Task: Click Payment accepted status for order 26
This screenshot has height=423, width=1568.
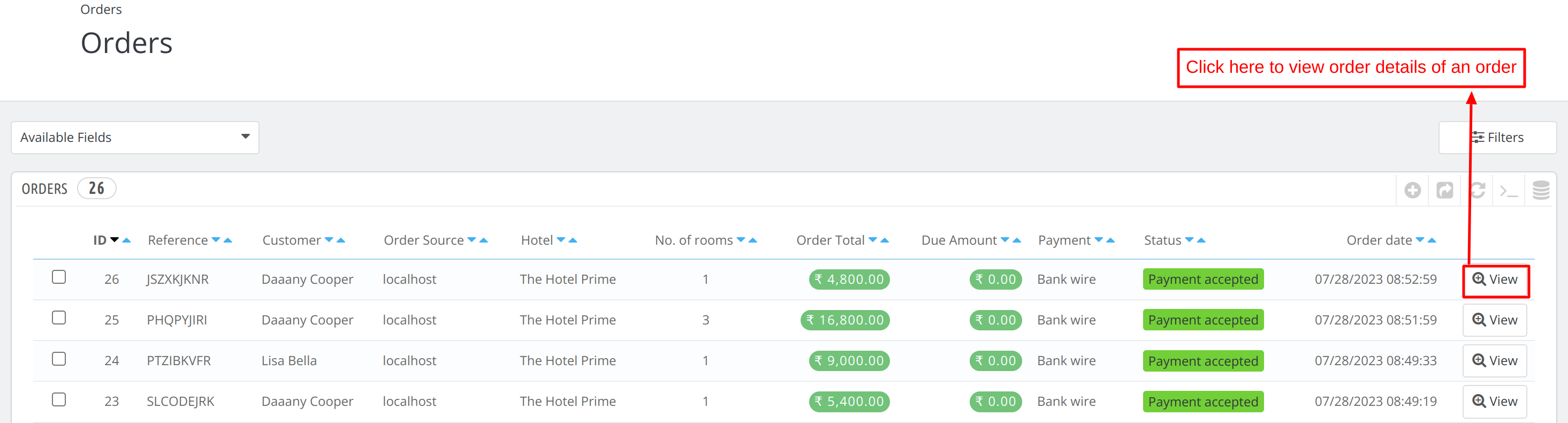Action: click(x=1204, y=280)
